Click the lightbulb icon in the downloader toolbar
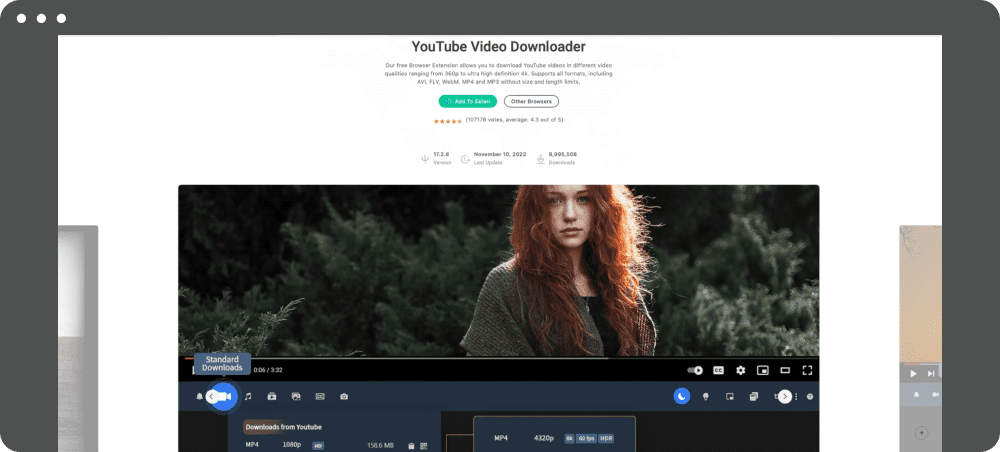 click(x=706, y=397)
